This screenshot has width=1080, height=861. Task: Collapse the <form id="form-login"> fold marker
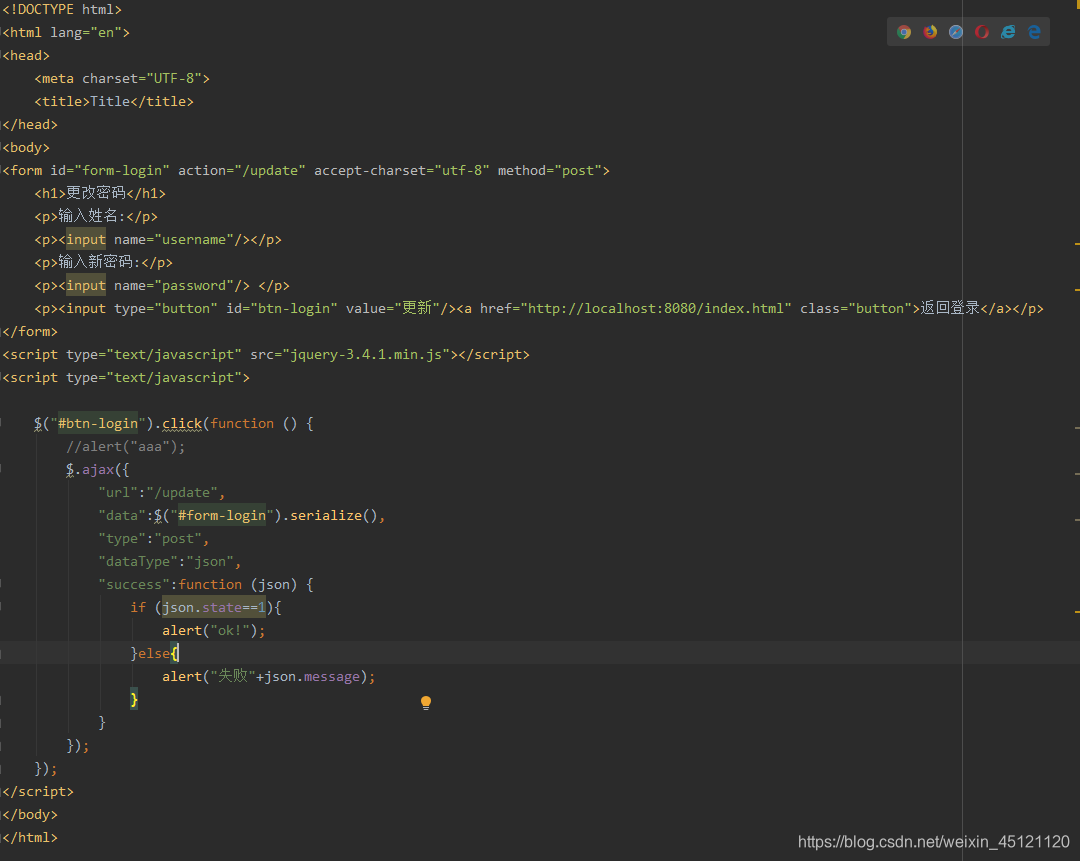point(1,171)
